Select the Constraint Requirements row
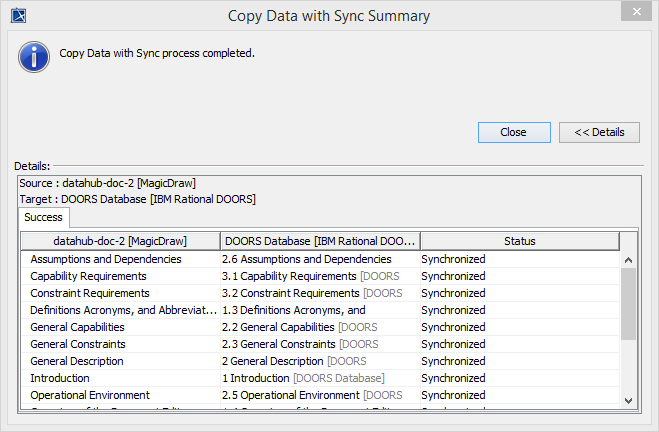The height and width of the screenshot is (432, 659). (x=90, y=293)
